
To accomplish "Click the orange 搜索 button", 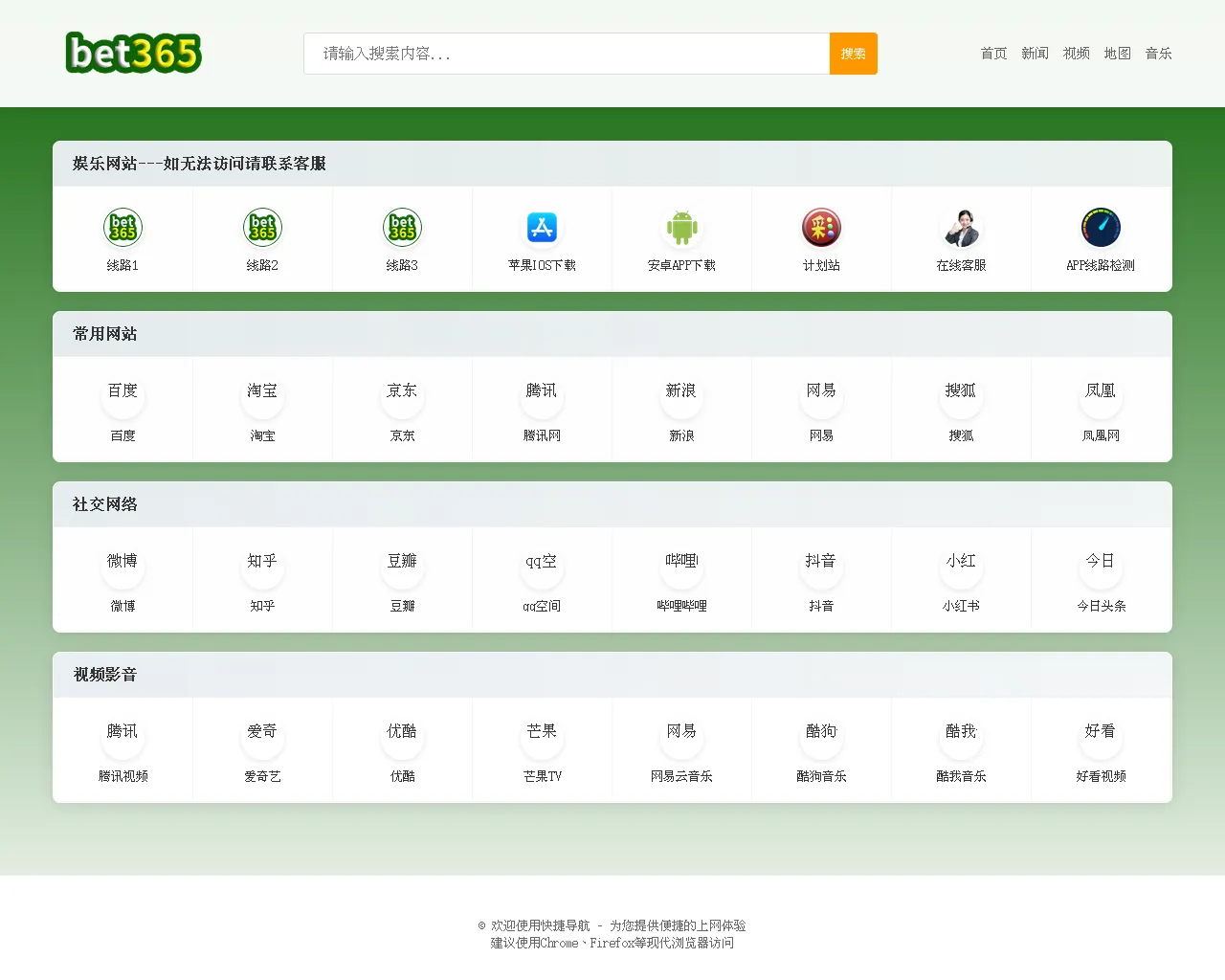I will (854, 54).
